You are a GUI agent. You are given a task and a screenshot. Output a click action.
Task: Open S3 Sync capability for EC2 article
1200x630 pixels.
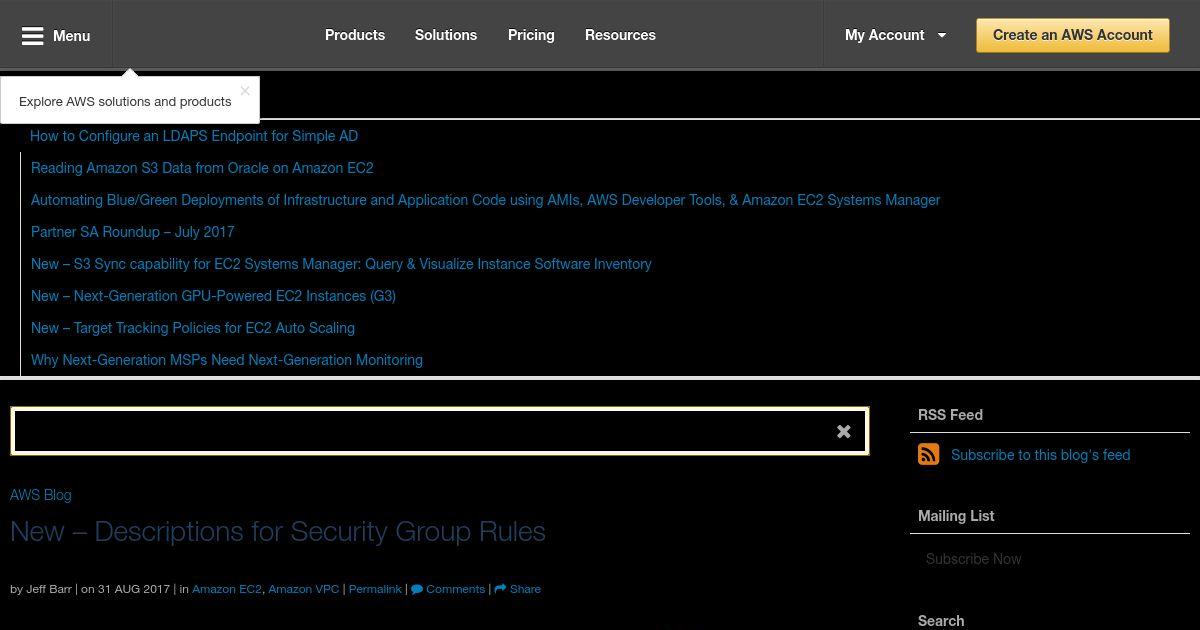point(341,264)
